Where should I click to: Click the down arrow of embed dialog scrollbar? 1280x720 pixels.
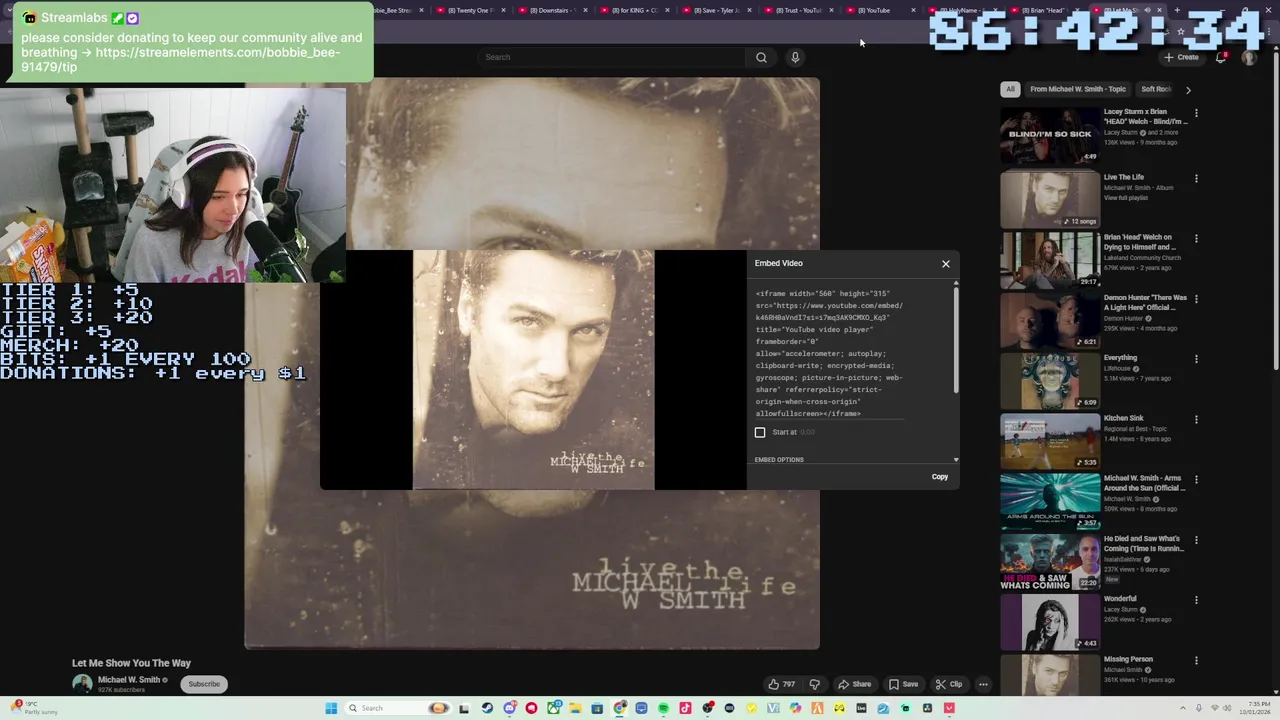coord(956,460)
